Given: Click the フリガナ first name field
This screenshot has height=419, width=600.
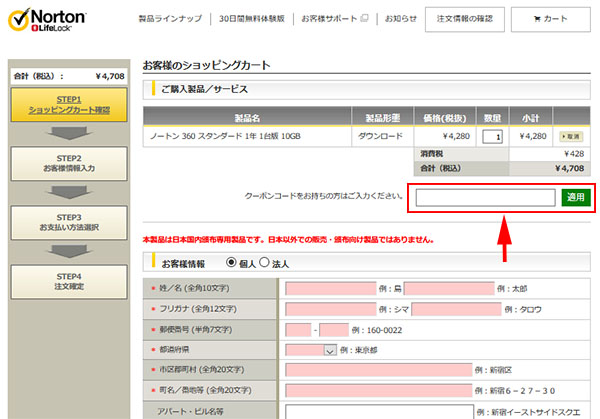Looking at the screenshot, I should (457, 309).
